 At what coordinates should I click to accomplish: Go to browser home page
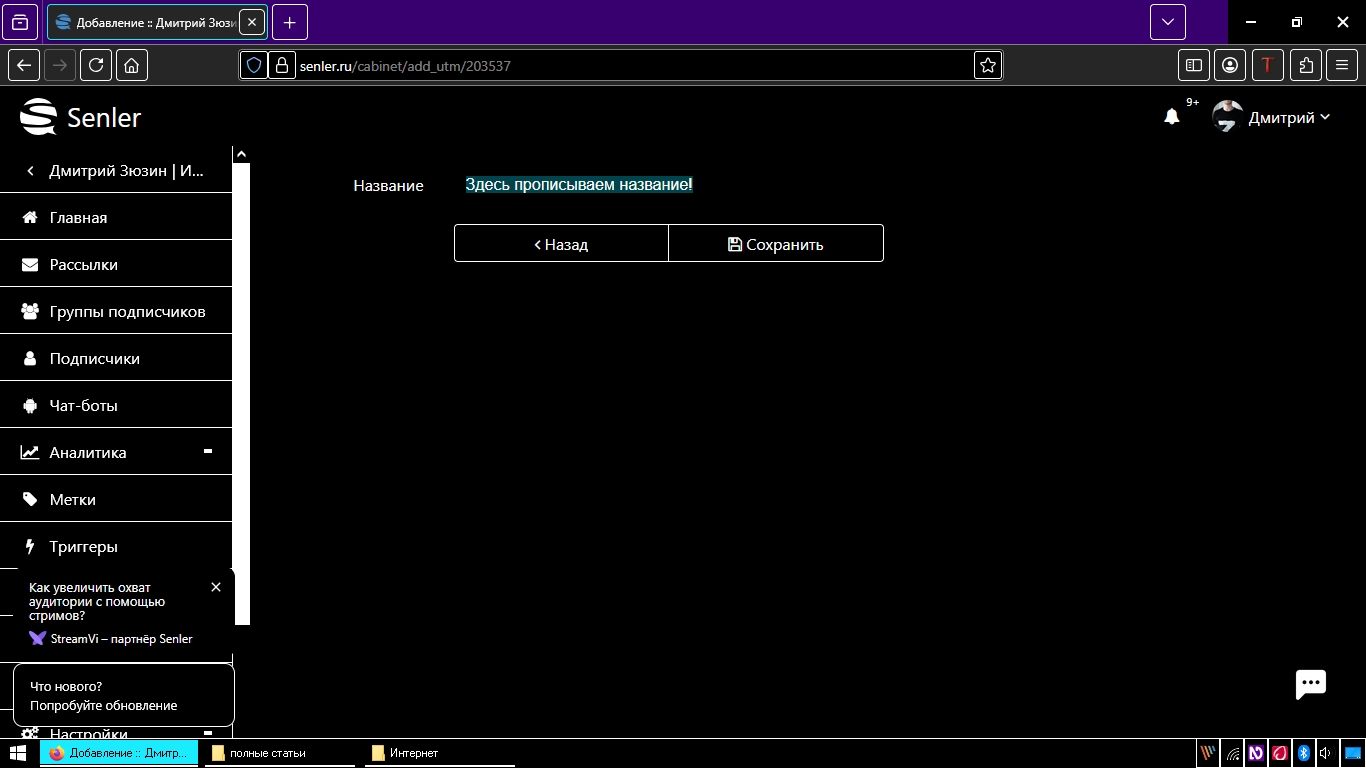point(132,65)
